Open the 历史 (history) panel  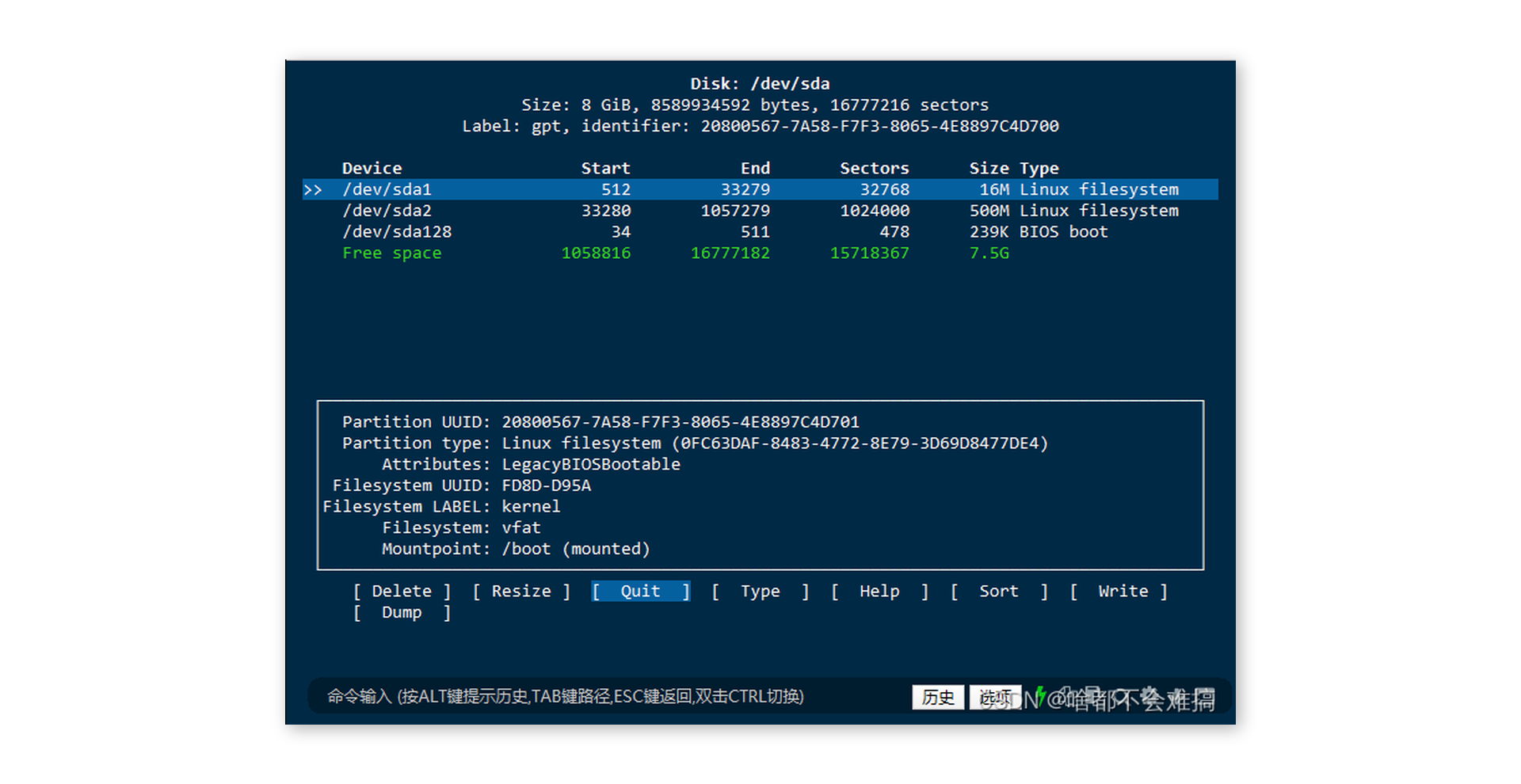click(937, 698)
